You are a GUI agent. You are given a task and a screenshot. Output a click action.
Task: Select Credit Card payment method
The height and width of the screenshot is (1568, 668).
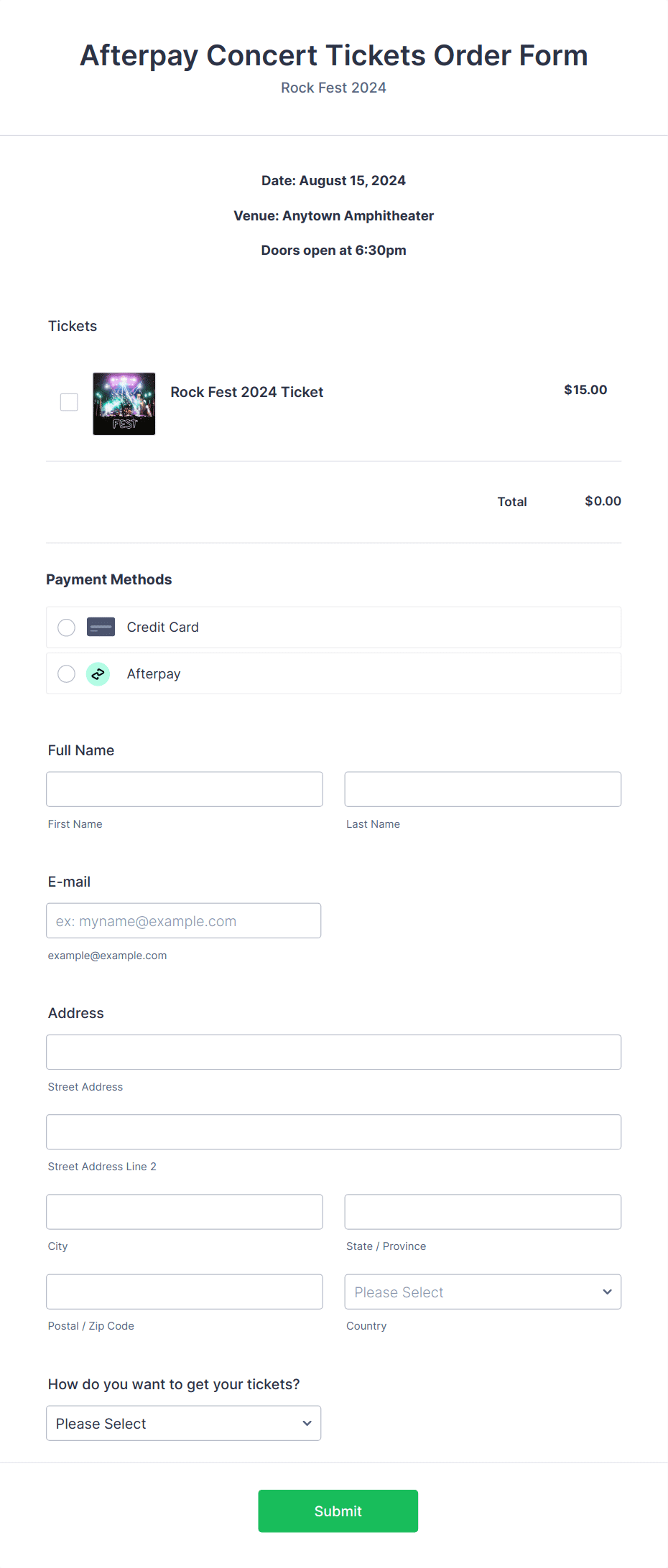pyautogui.click(x=66, y=627)
